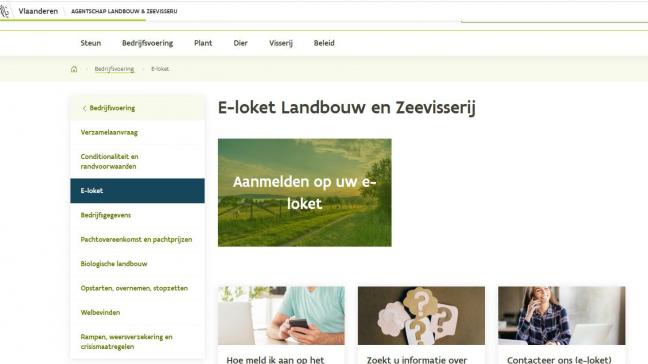Select the highlighted E-loket sidebar item
This screenshot has width=648, height=364.
(x=137, y=191)
